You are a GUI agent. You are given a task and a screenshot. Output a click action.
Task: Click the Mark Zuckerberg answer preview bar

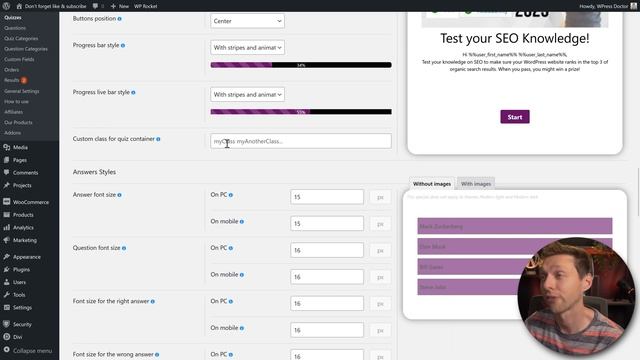click(515, 226)
